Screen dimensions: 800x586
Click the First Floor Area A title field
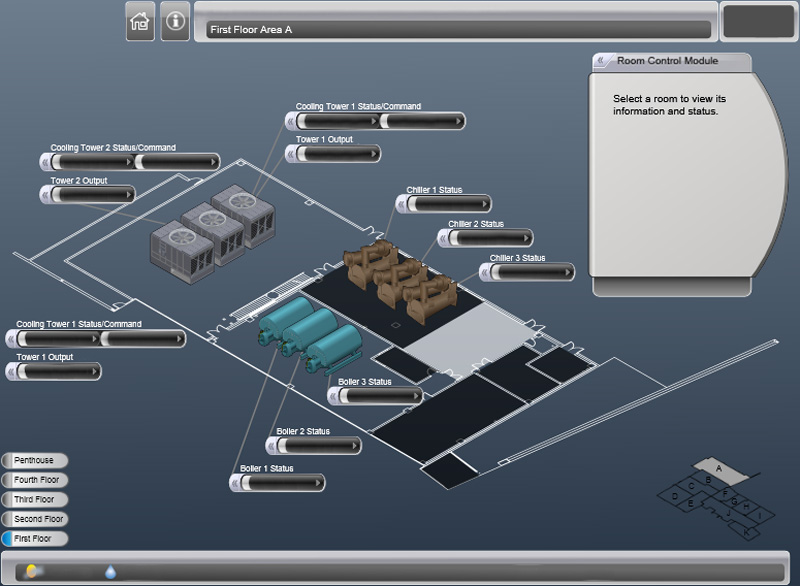(x=458, y=30)
